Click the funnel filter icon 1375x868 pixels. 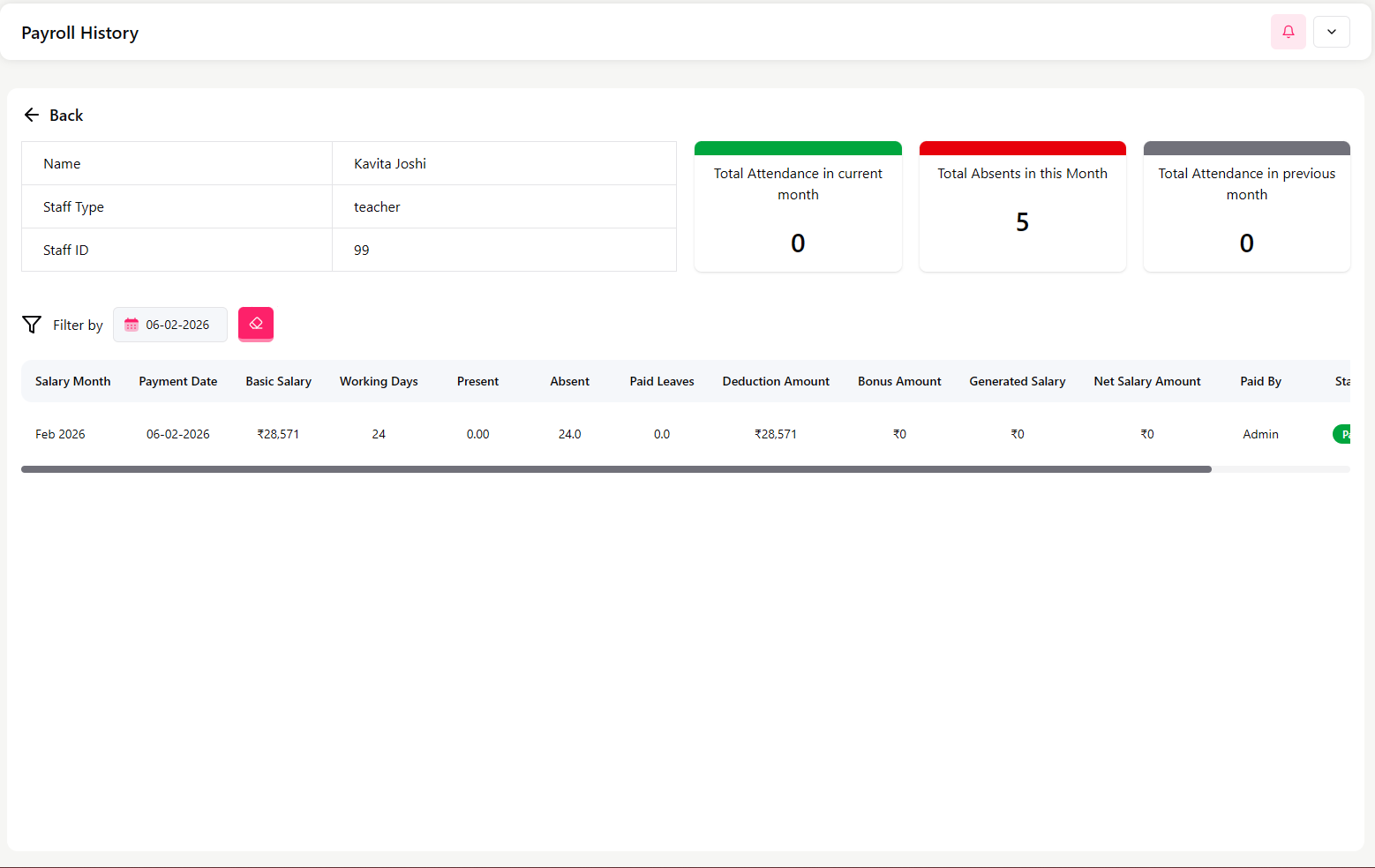(x=32, y=325)
